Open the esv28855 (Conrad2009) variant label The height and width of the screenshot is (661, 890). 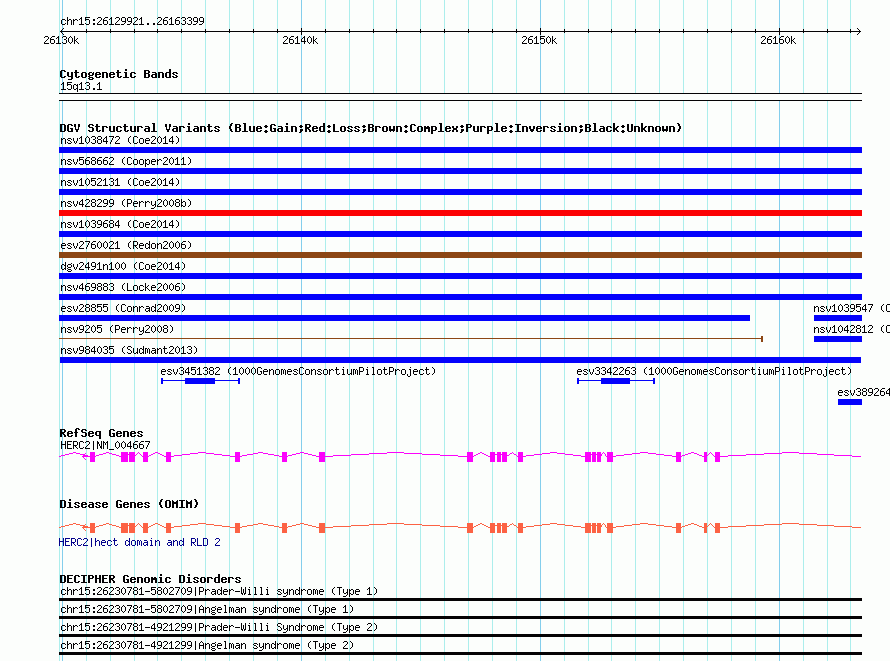point(123,308)
